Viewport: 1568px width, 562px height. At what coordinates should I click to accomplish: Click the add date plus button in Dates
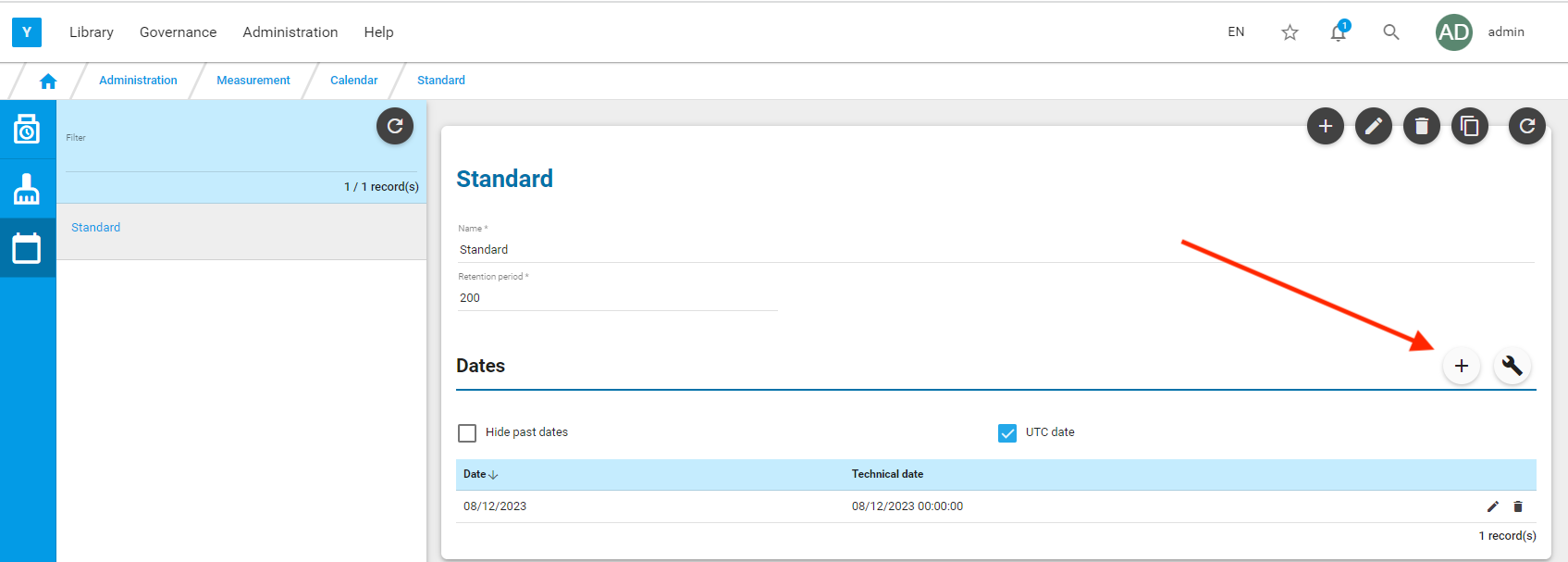(1462, 366)
